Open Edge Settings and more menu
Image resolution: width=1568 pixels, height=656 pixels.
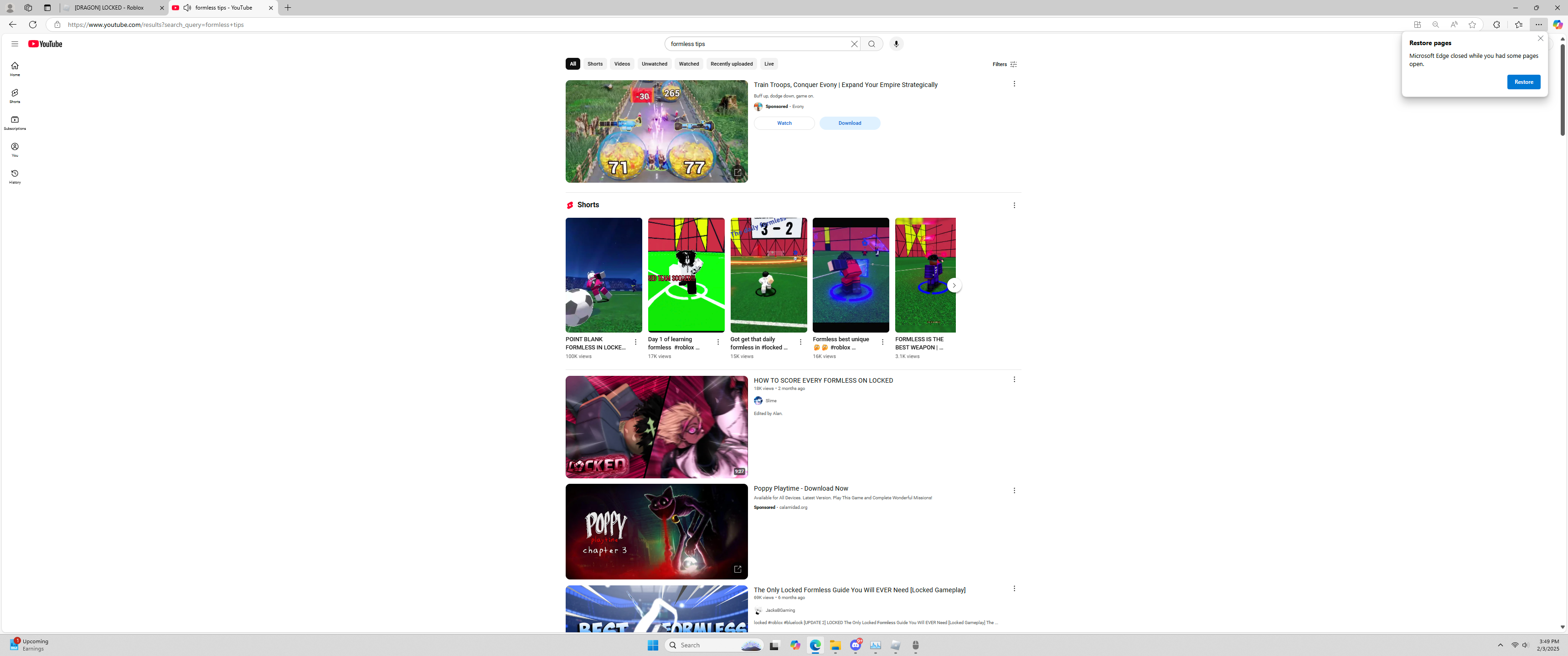tap(1539, 24)
